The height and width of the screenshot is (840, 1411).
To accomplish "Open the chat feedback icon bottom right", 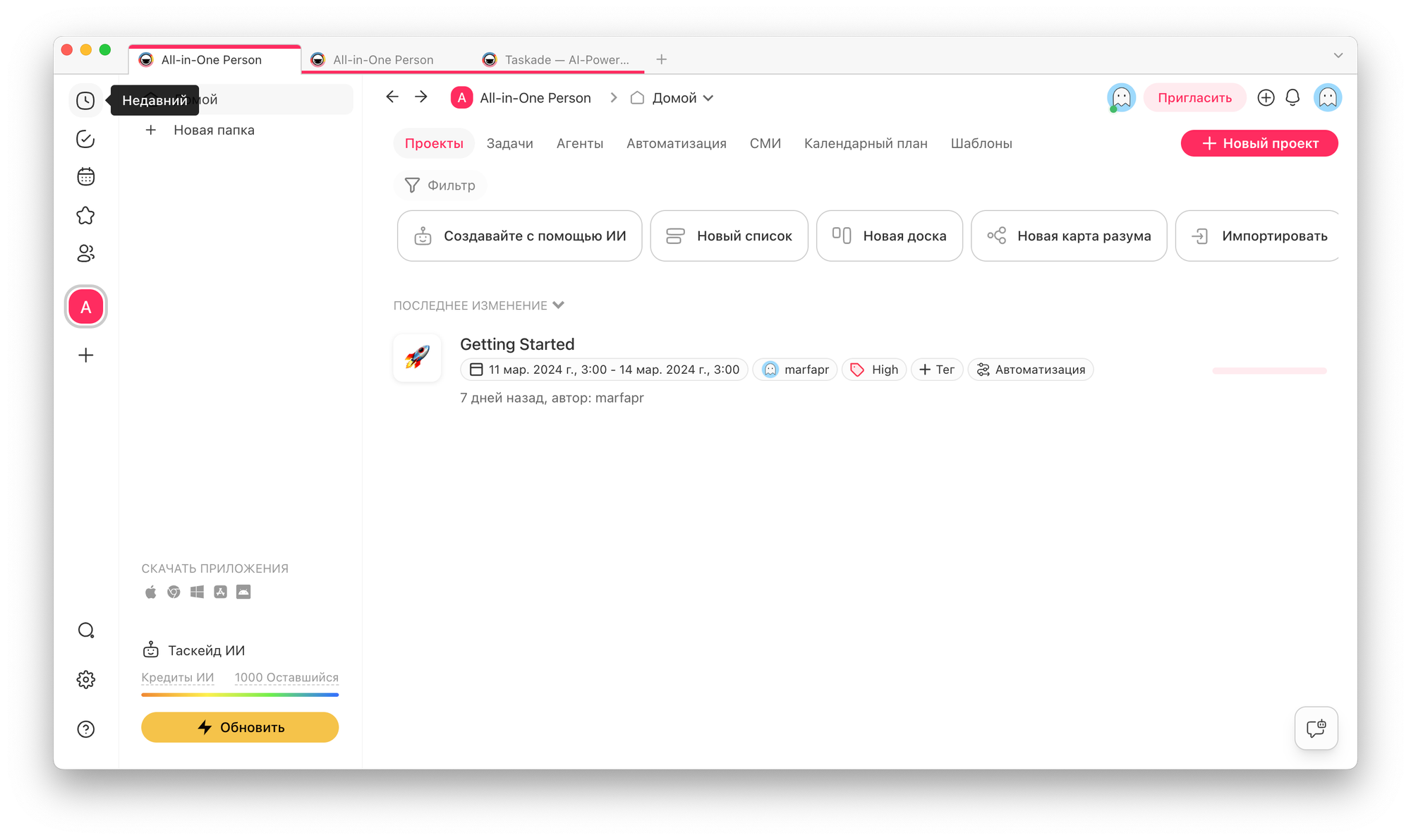I will (x=1316, y=728).
